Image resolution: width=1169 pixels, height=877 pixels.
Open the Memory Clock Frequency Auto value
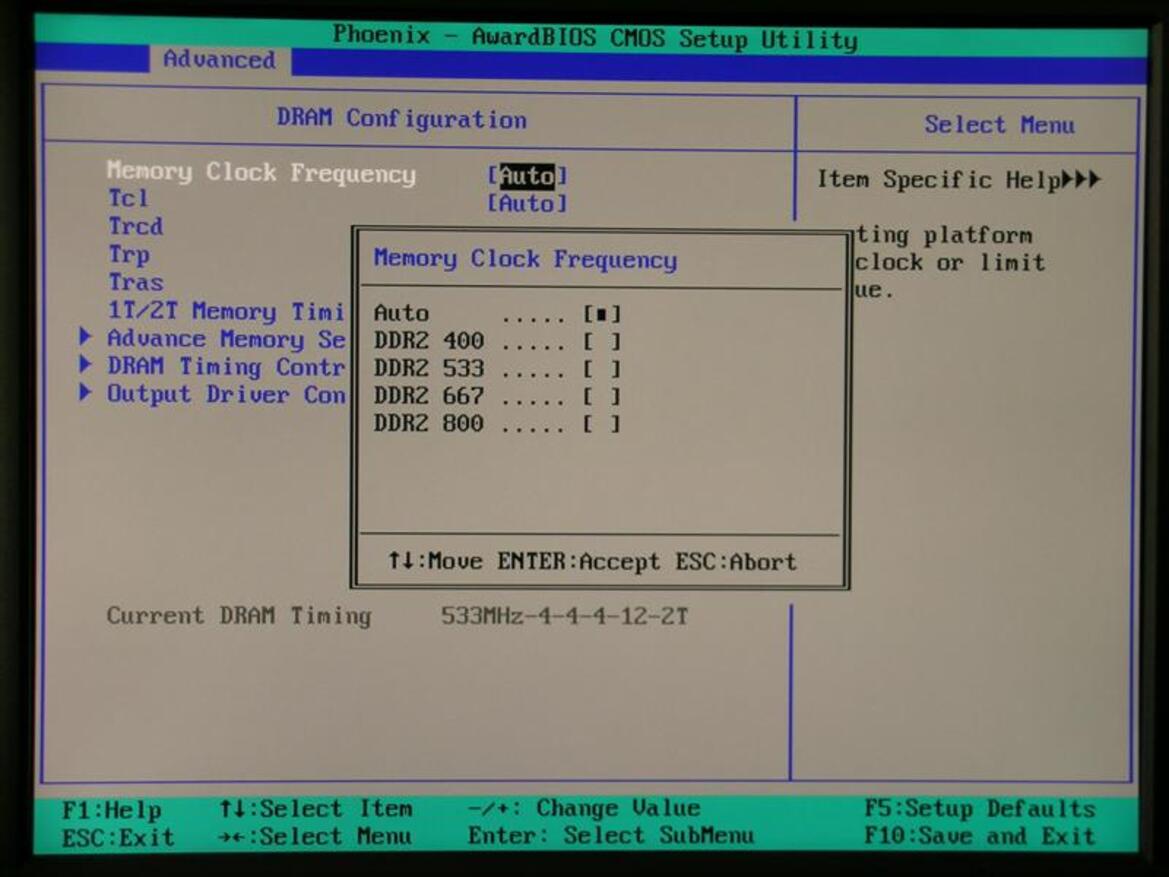[527, 176]
